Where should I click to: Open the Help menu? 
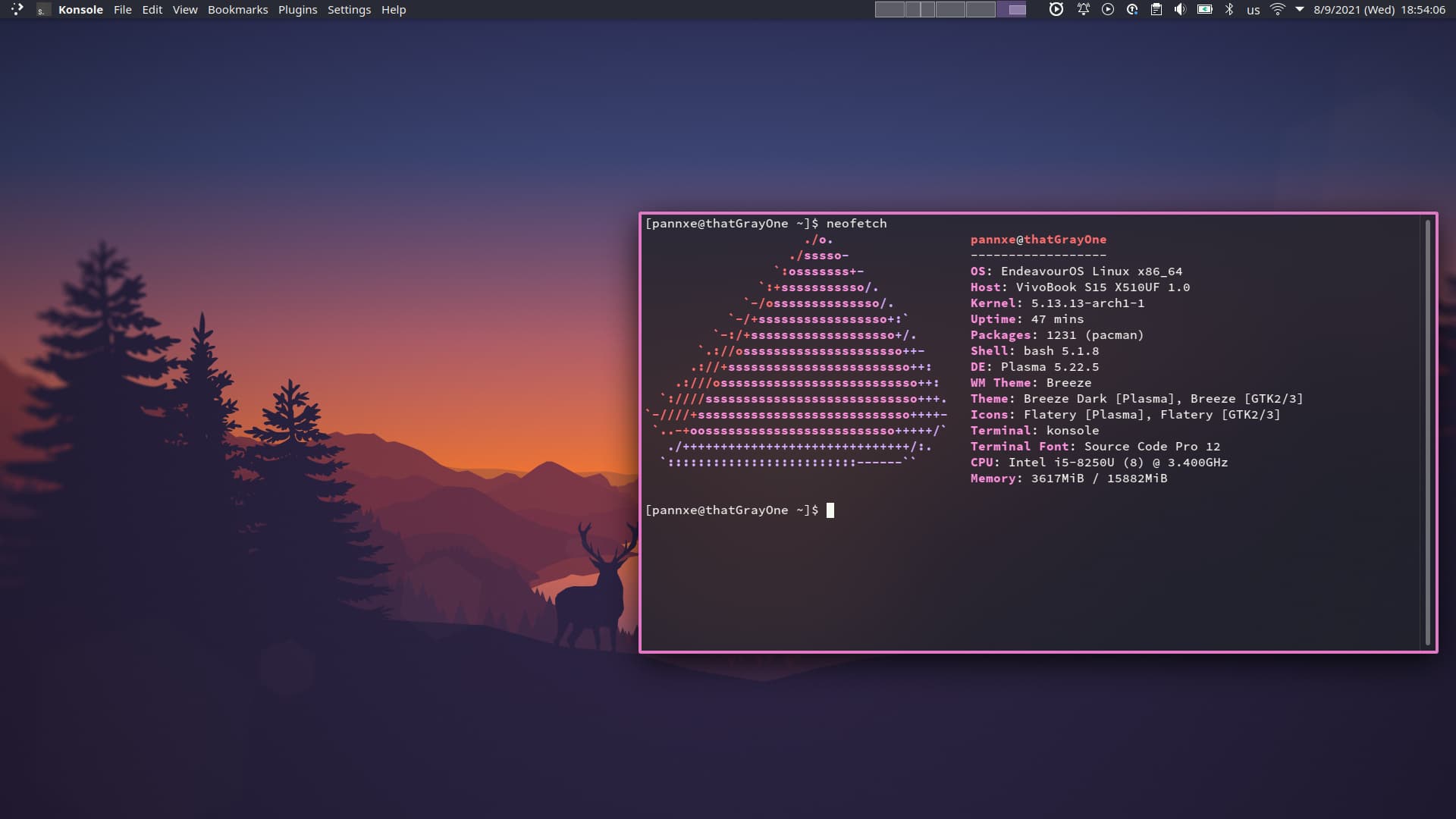pyautogui.click(x=394, y=10)
